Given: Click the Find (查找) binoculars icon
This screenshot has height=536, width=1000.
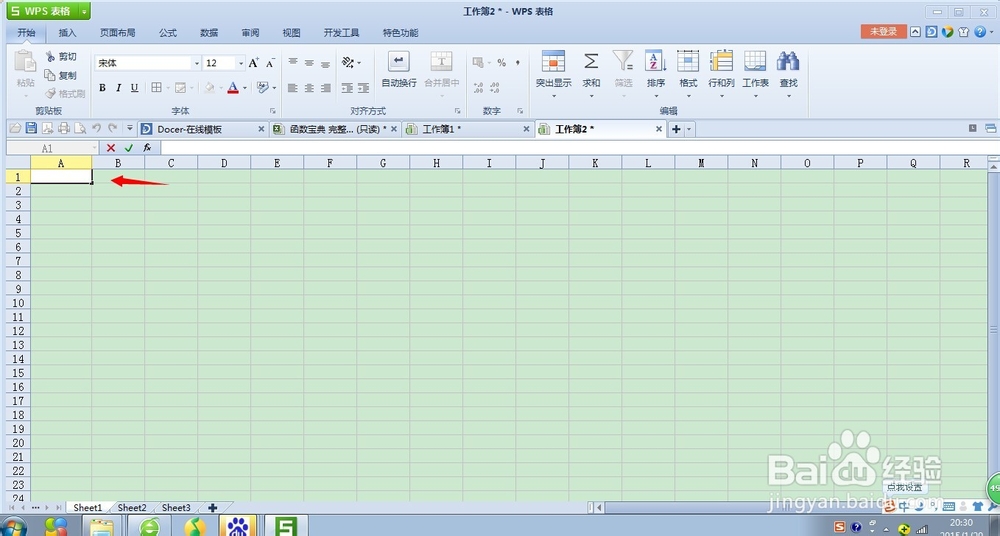Looking at the screenshot, I should 788,62.
